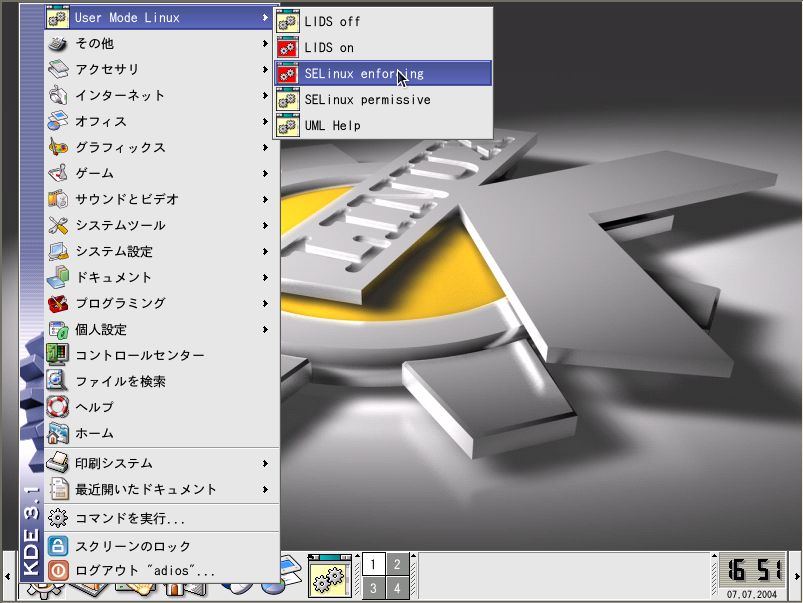The image size is (803, 603).
Task: Click the プログラミング label text
Action: 120,303
